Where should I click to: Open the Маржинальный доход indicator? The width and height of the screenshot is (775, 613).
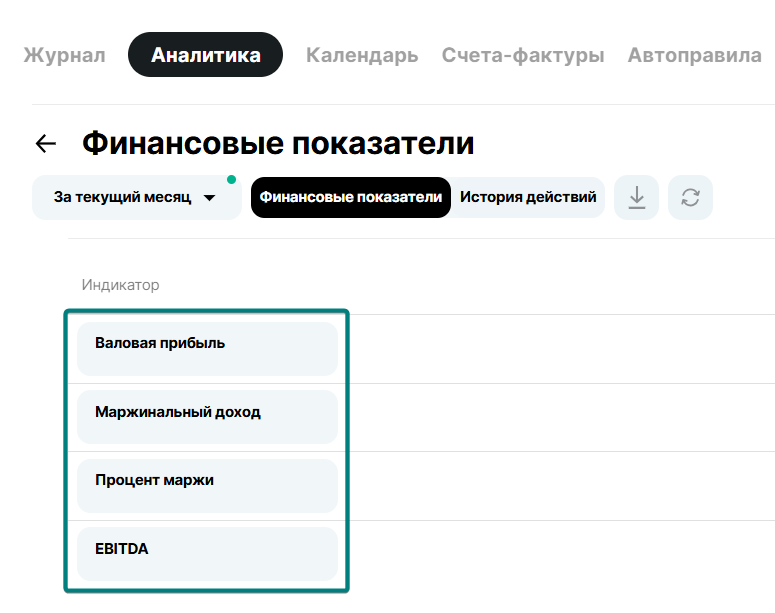tap(207, 417)
